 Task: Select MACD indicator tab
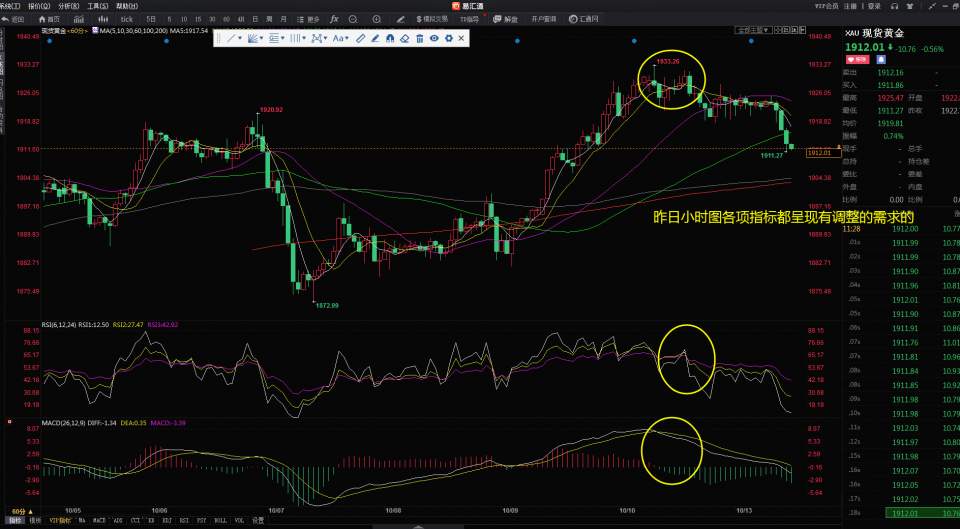click(99, 520)
